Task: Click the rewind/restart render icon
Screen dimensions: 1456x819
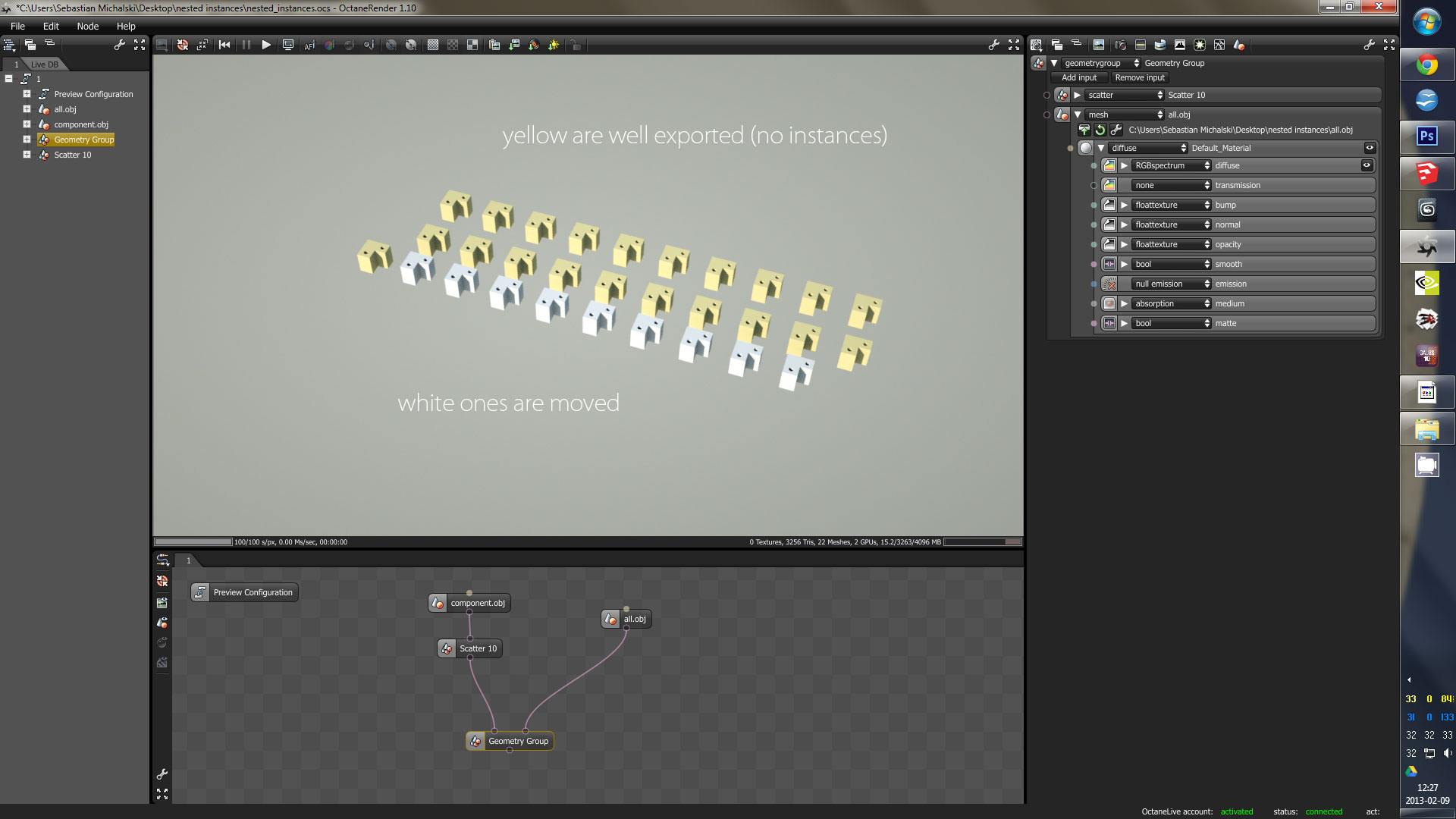Action: pyautogui.click(x=224, y=45)
